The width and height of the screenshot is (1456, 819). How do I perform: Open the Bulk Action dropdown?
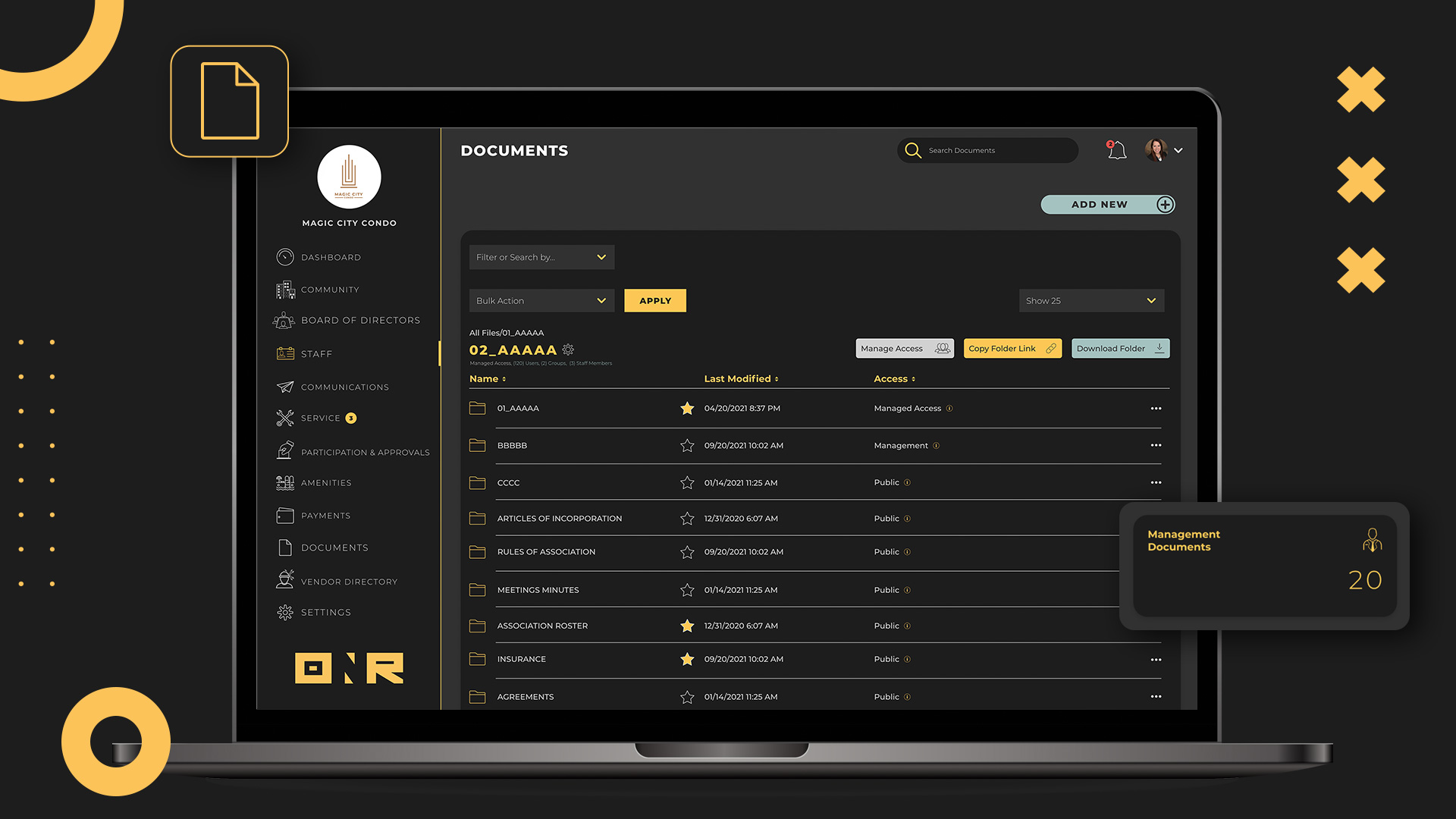(x=540, y=300)
